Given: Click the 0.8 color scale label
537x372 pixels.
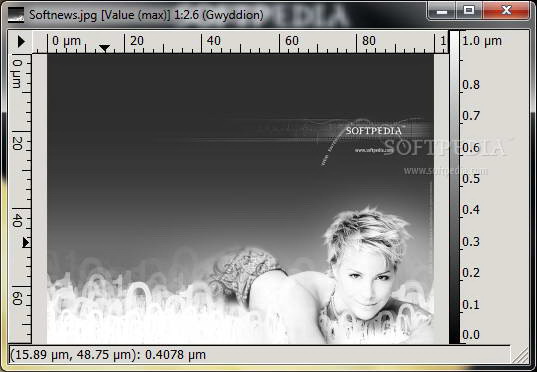Looking at the screenshot, I should [471, 85].
